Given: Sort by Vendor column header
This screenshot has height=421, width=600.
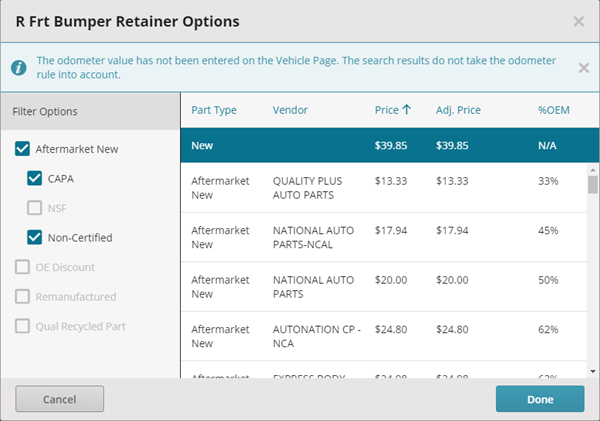Looking at the screenshot, I should coord(290,110).
